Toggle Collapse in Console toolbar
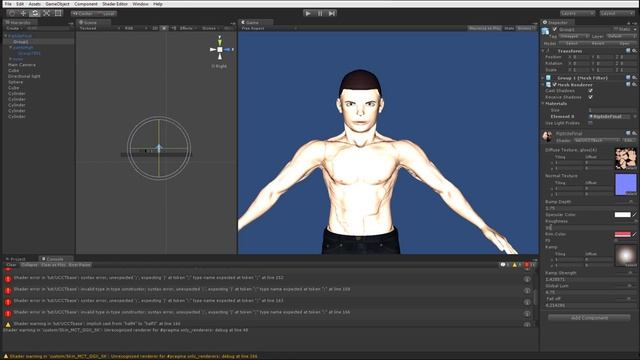Viewport: 640px width, 360px height. pos(29,265)
